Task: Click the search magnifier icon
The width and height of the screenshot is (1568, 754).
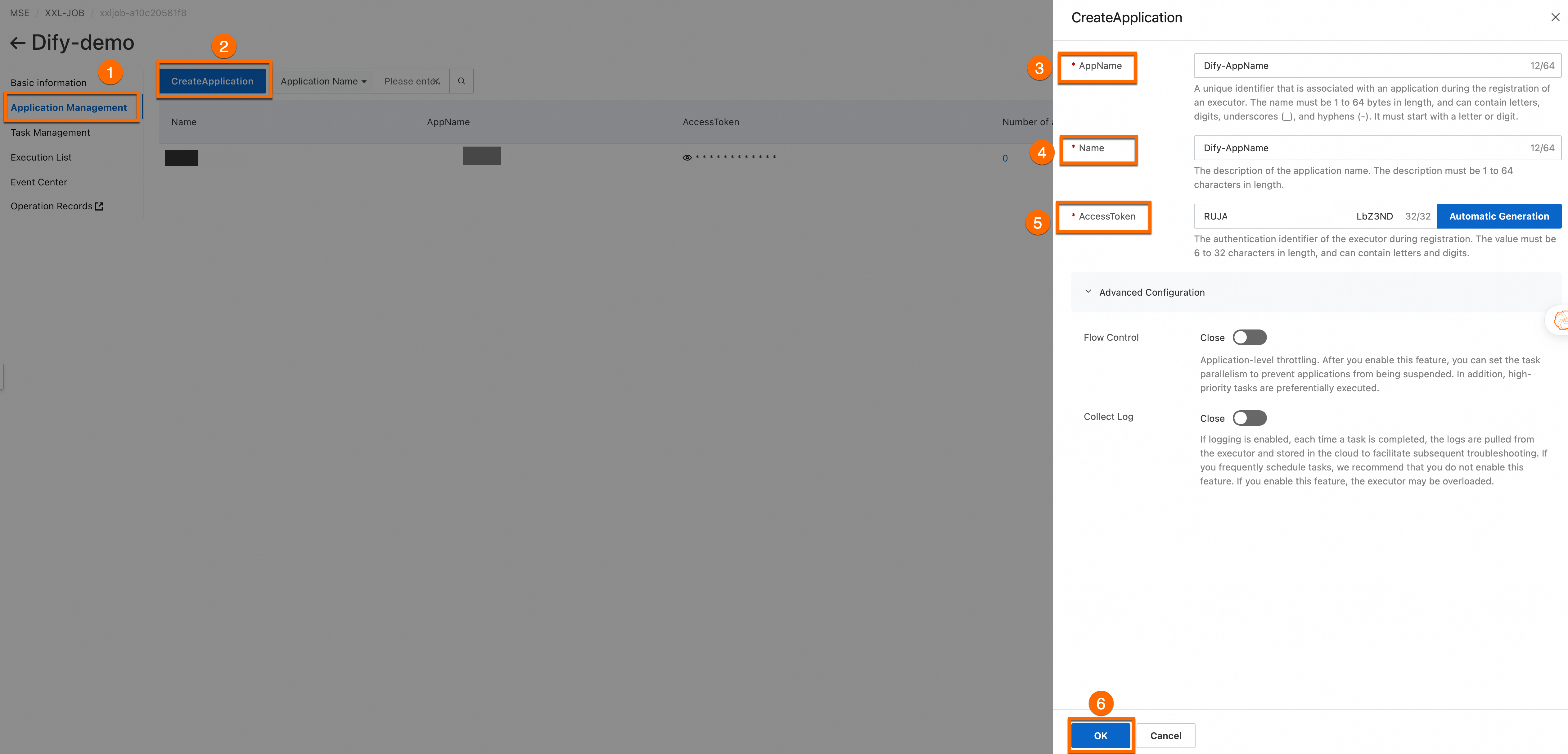Action: 462,81
